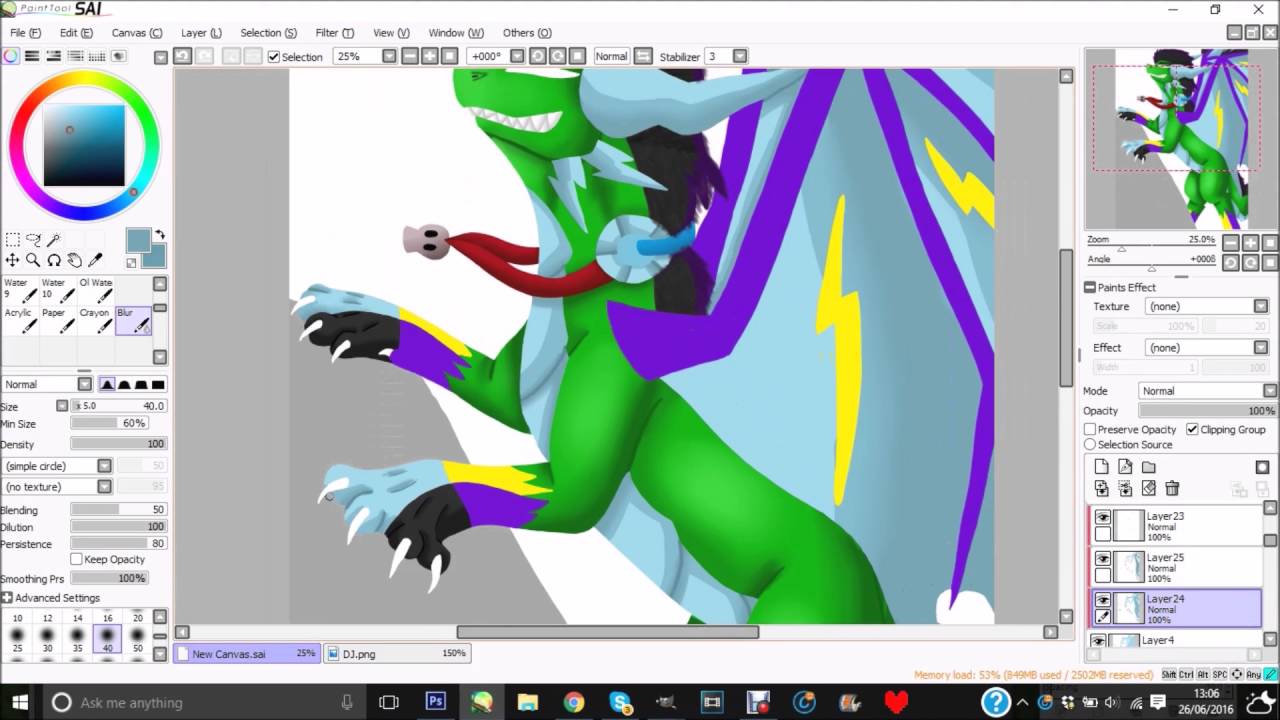Delete the selected layer
This screenshot has width=1280, height=720.
tap(1172, 488)
